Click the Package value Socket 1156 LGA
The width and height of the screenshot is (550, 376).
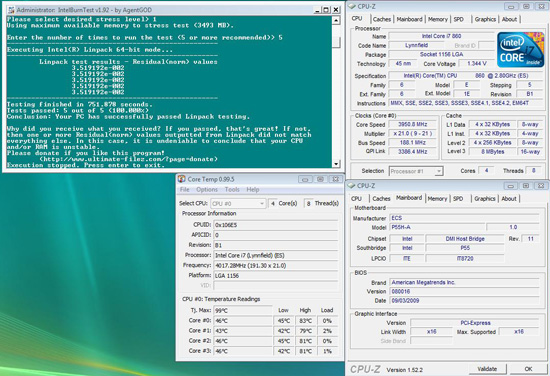pyautogui.click(x=441, y=54)
